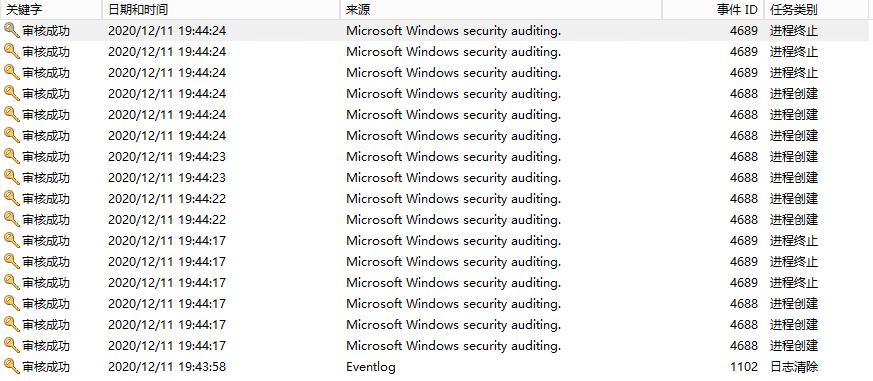Select the Eventlog source cell
Viewport: 873px width, 381px height.
click(x=371, y=367)
